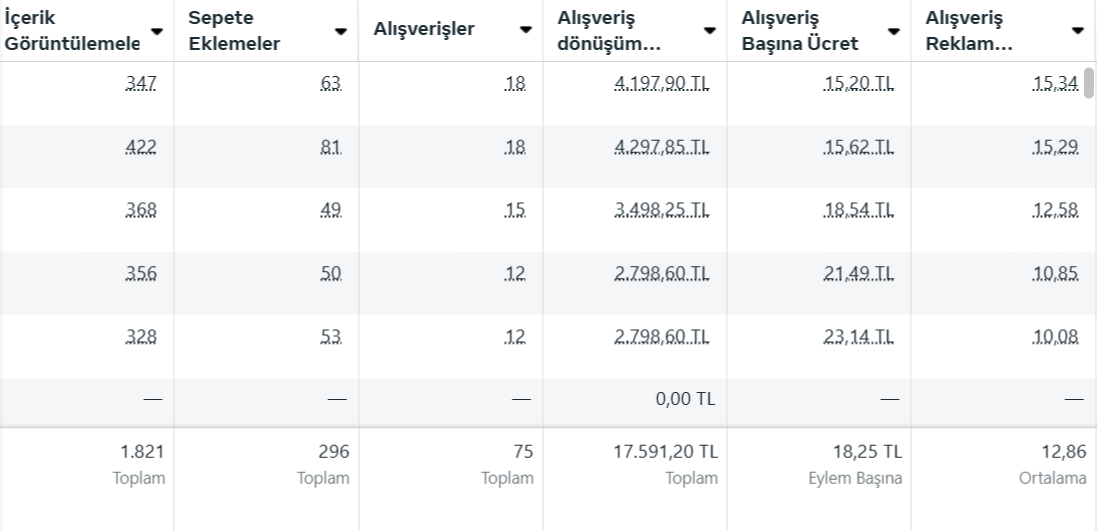The width and height of the screenshot is (1097, 531).
Task: Click the Alışveriş dönüşüm column dropdown arrow
Action: [x=710, y=31]
